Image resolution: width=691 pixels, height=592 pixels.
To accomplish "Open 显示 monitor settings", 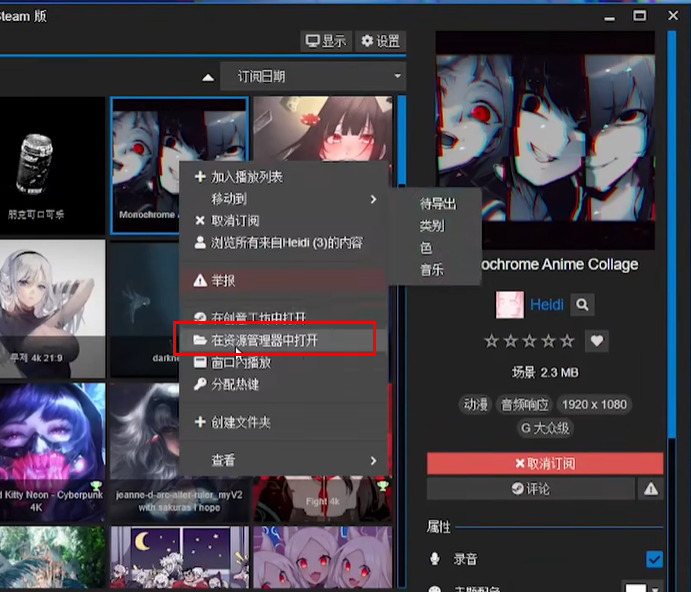I will click(326, 41).
